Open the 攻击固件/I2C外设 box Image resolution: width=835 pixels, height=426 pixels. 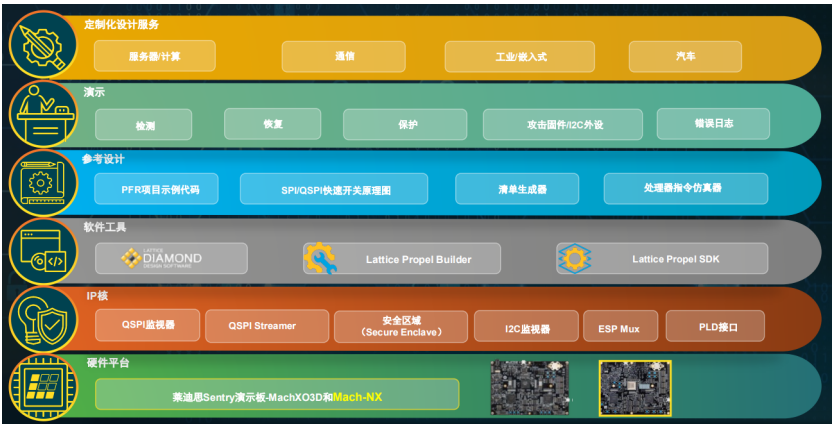click(x=563, y=125)
